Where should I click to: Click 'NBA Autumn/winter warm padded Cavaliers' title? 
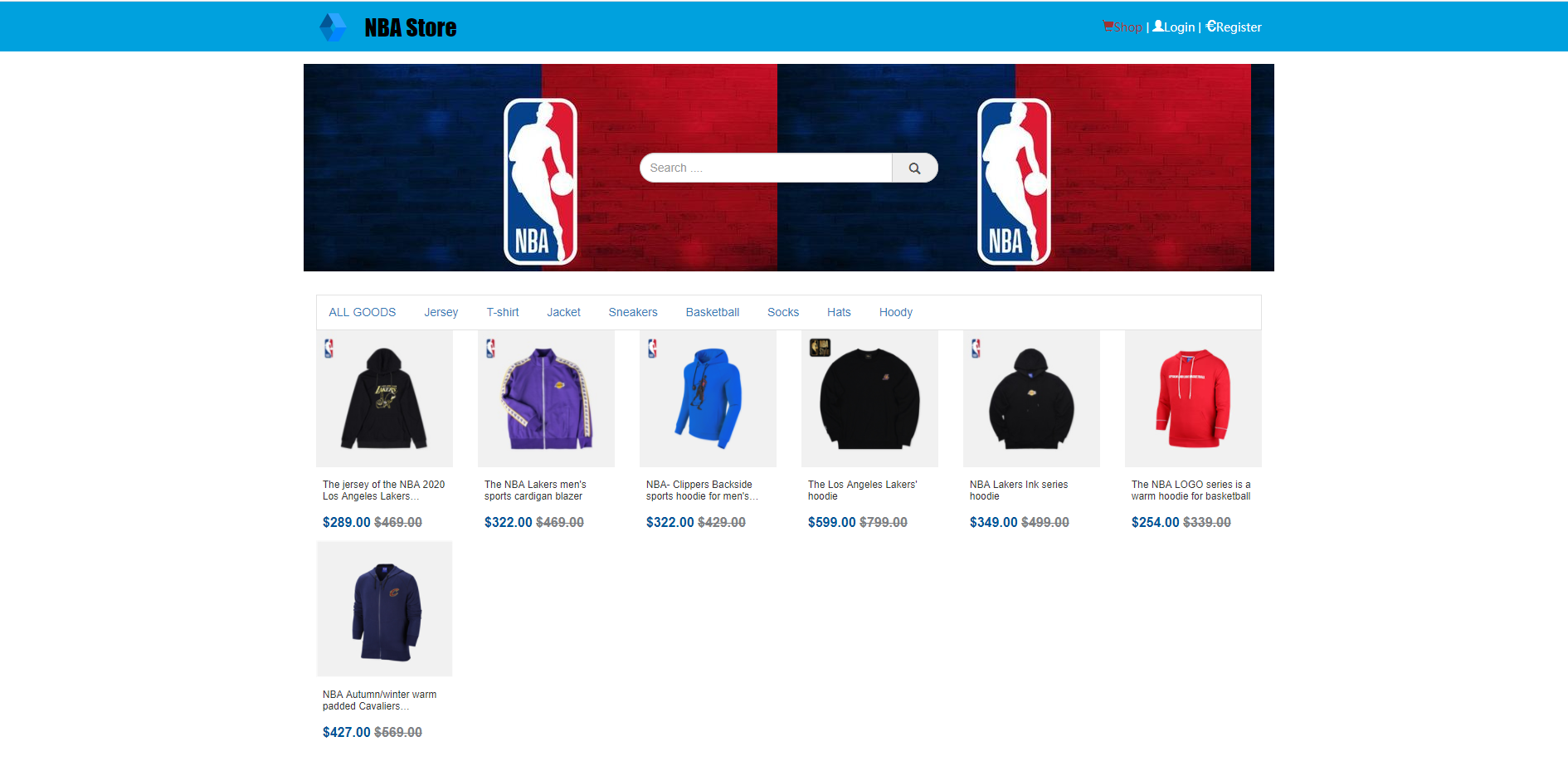(379, 700)
